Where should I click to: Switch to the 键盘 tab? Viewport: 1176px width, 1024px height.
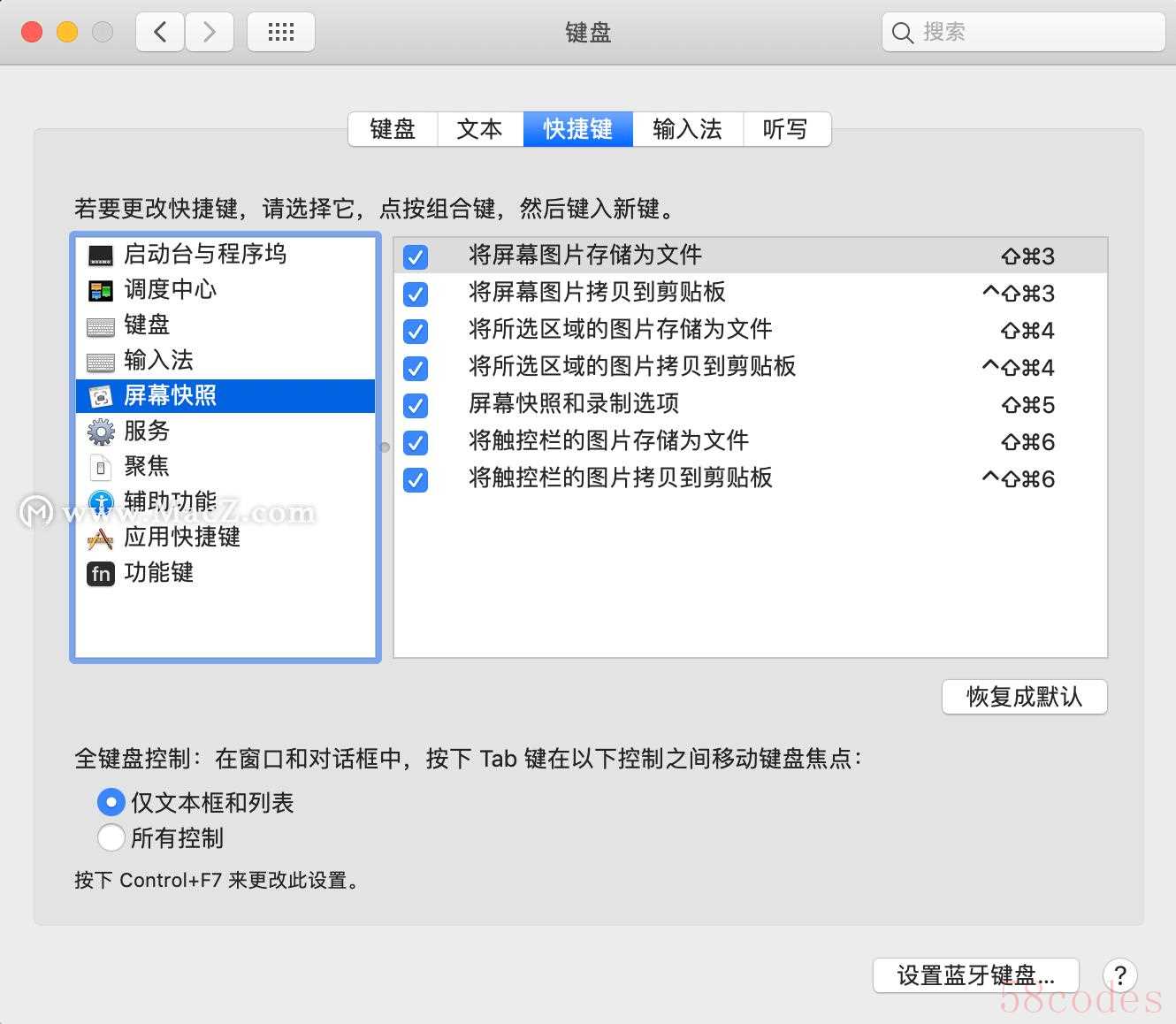[x=393, y=129]
